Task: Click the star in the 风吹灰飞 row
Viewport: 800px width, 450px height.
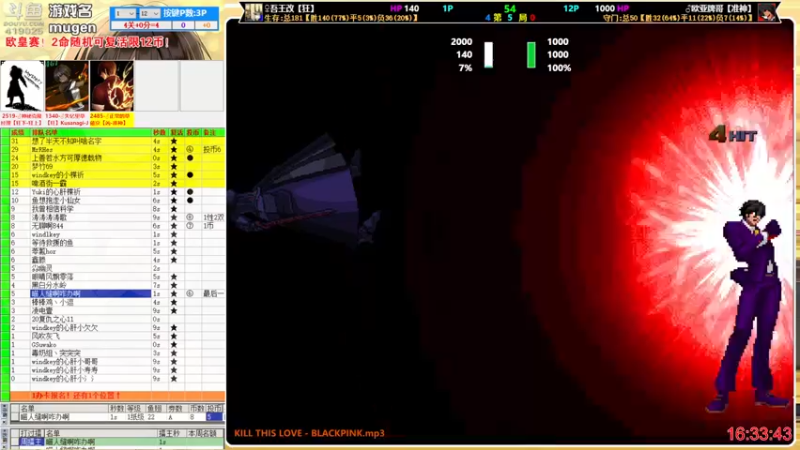Action: 173,336
